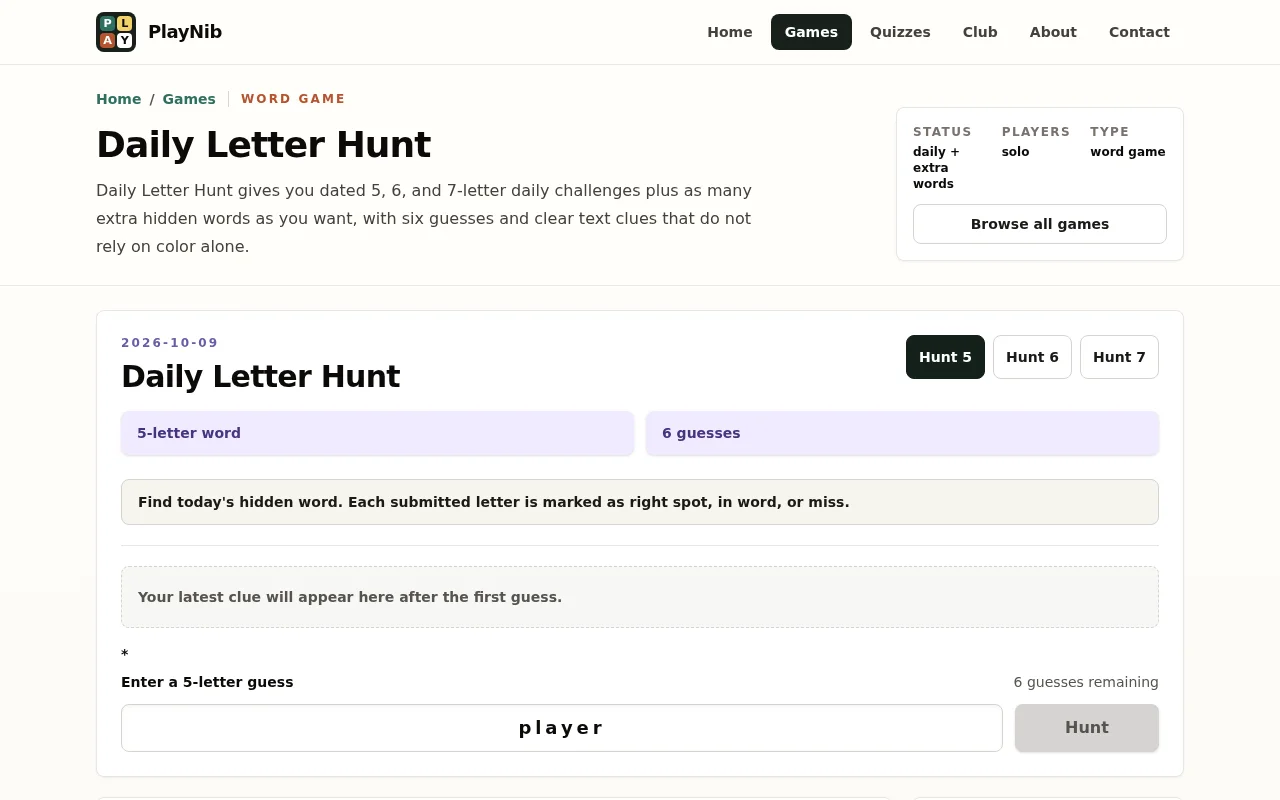Open the Club nav item
The width and height of the screenshot is (1280, 800).
click(x=980, y=32)
